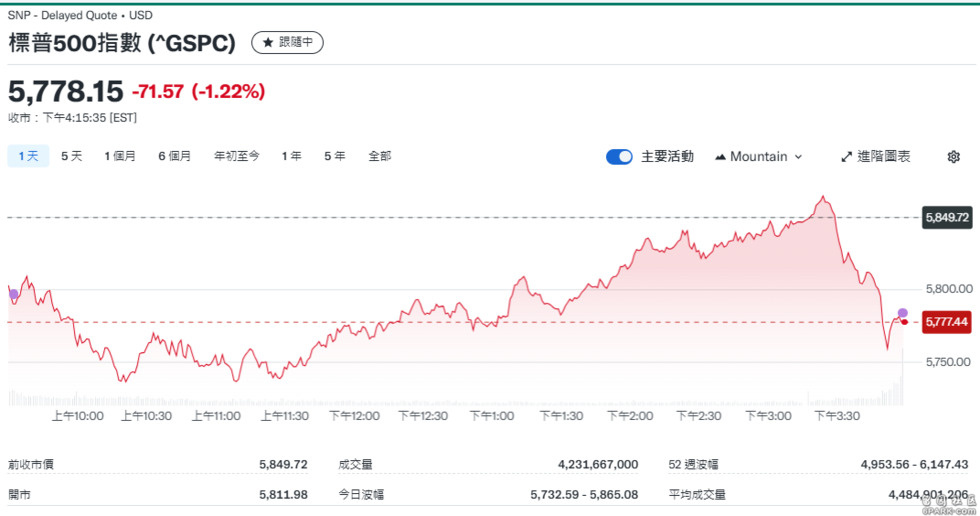Toggle the 主要活動 key events switch

(x=619, y=157)
